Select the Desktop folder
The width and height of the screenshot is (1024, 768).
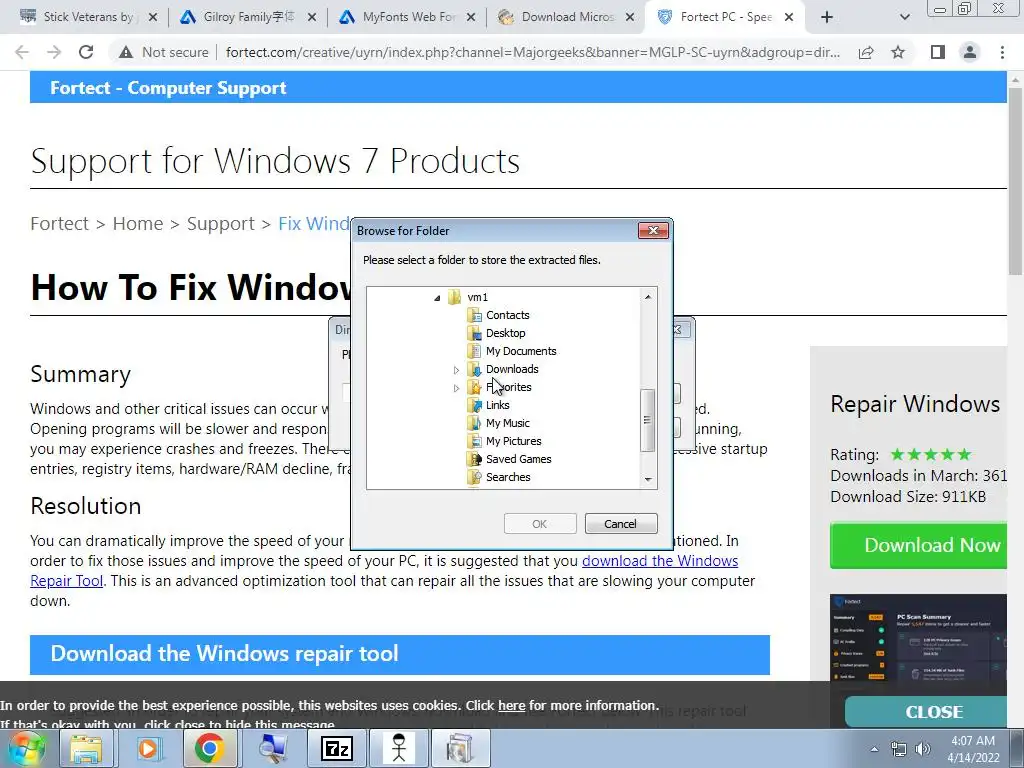point(505,333)
